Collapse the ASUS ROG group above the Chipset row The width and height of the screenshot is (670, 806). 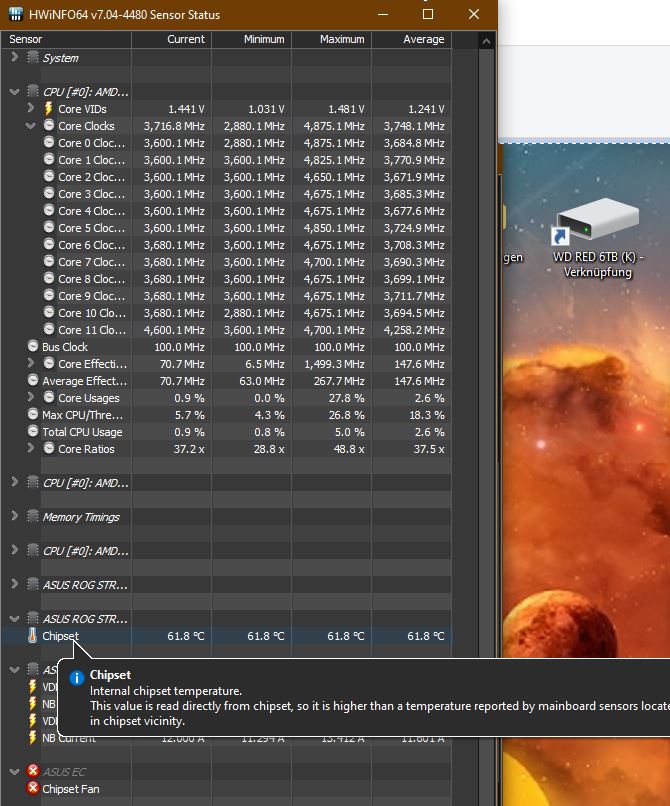pyautogui.click(x=14, y=618)
